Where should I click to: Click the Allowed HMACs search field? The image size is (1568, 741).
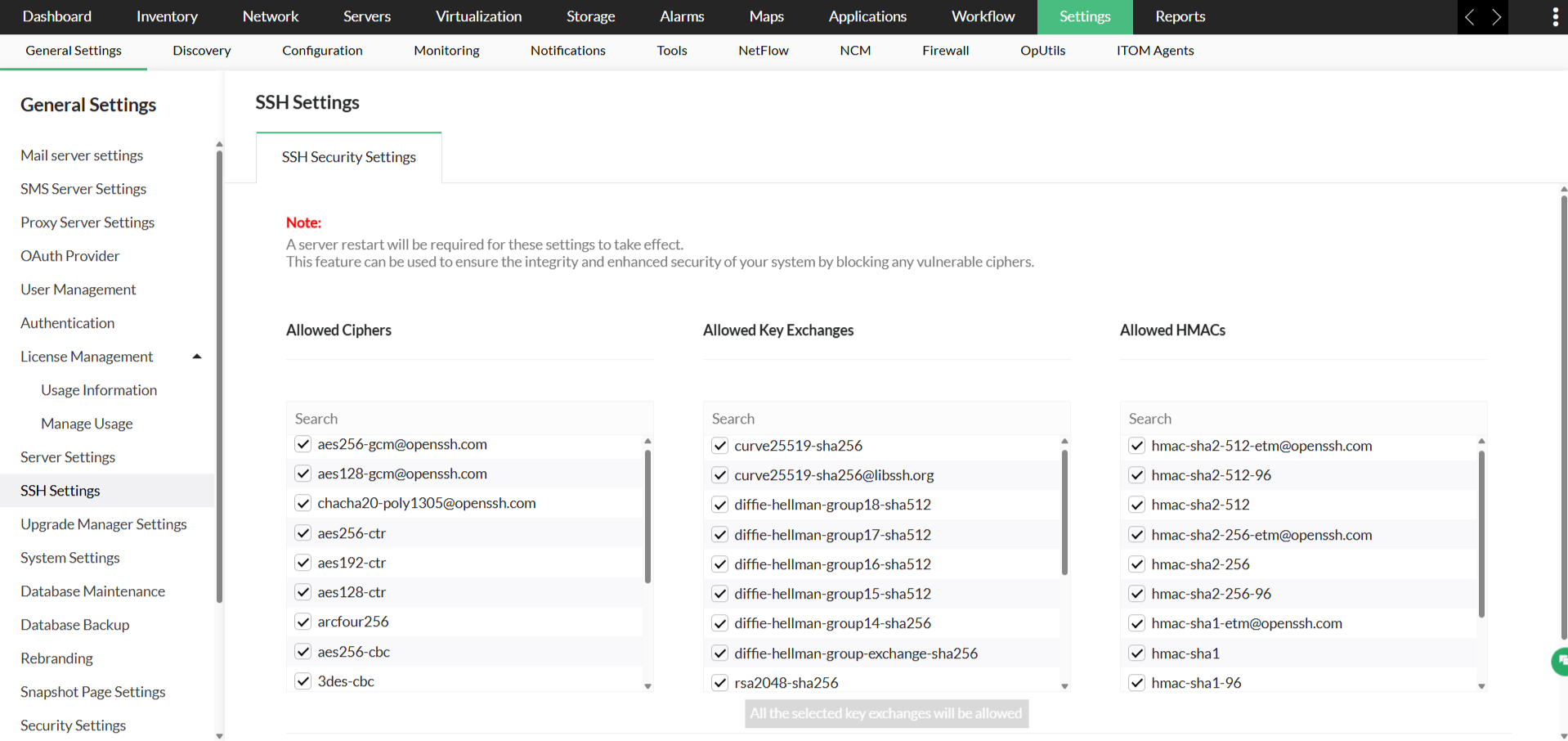[x=1303, y=419]
